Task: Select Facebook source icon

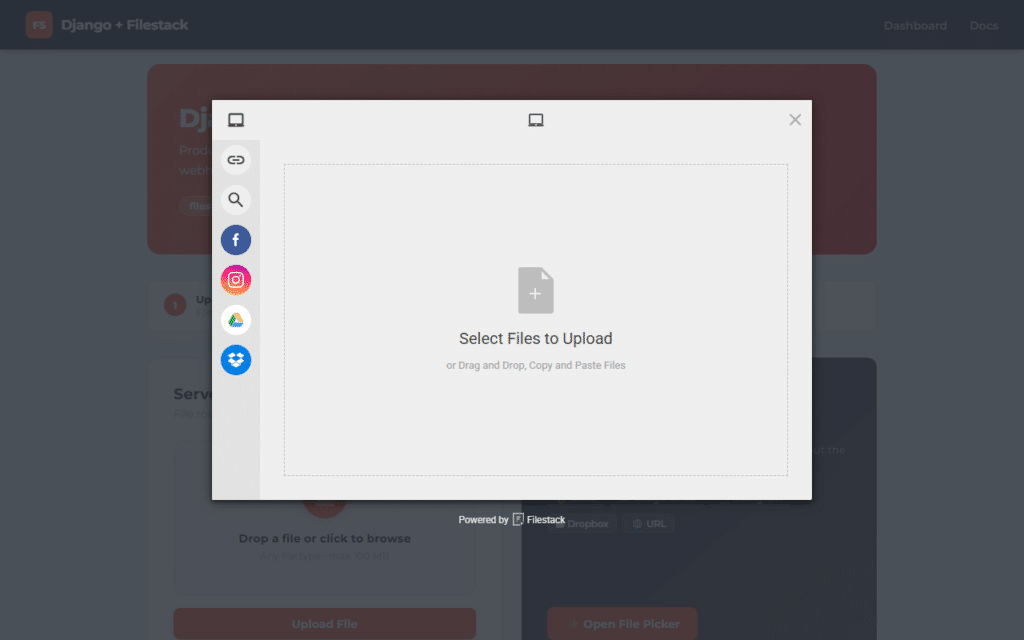Action: tap(236, 240)
